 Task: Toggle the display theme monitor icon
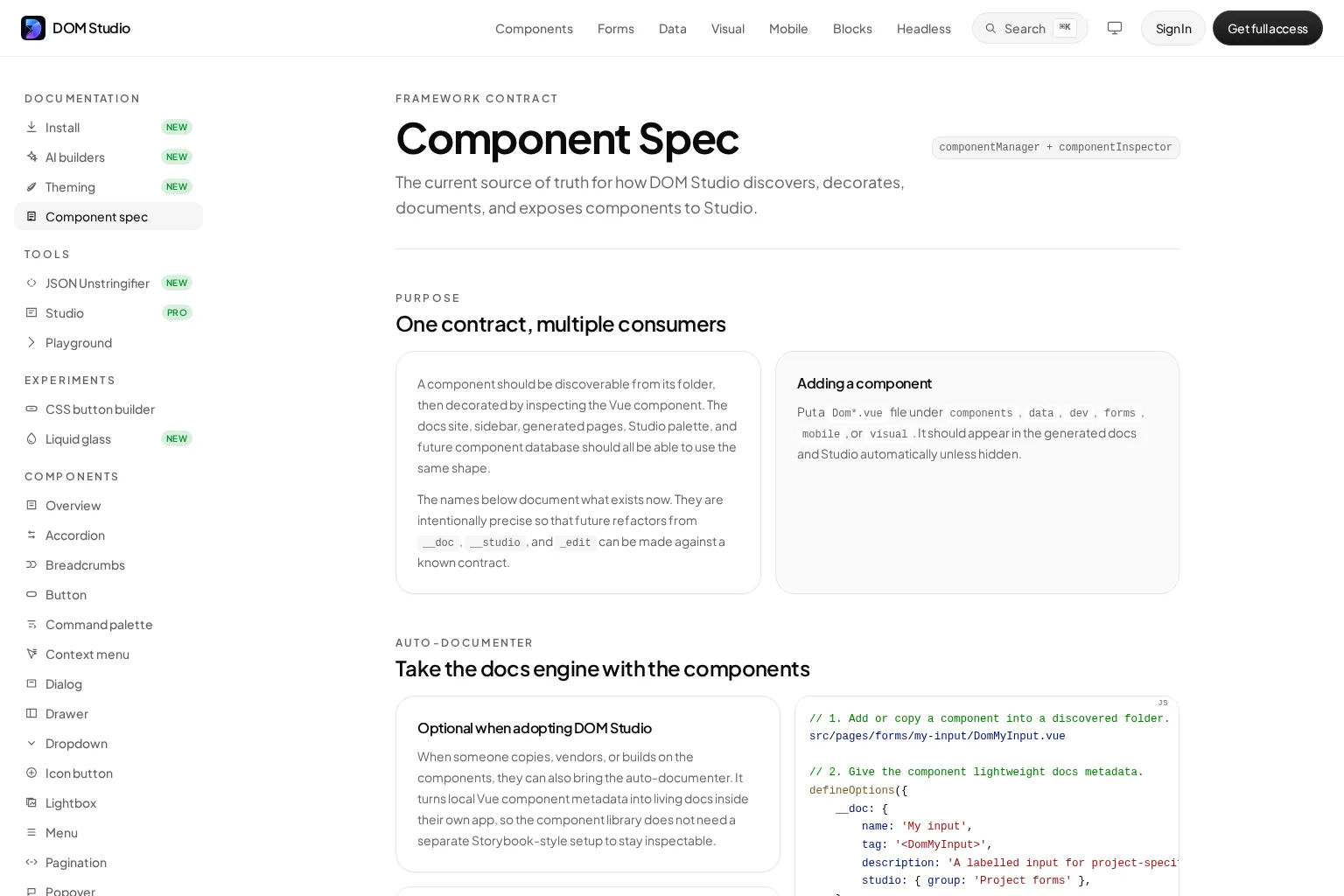1115,28
